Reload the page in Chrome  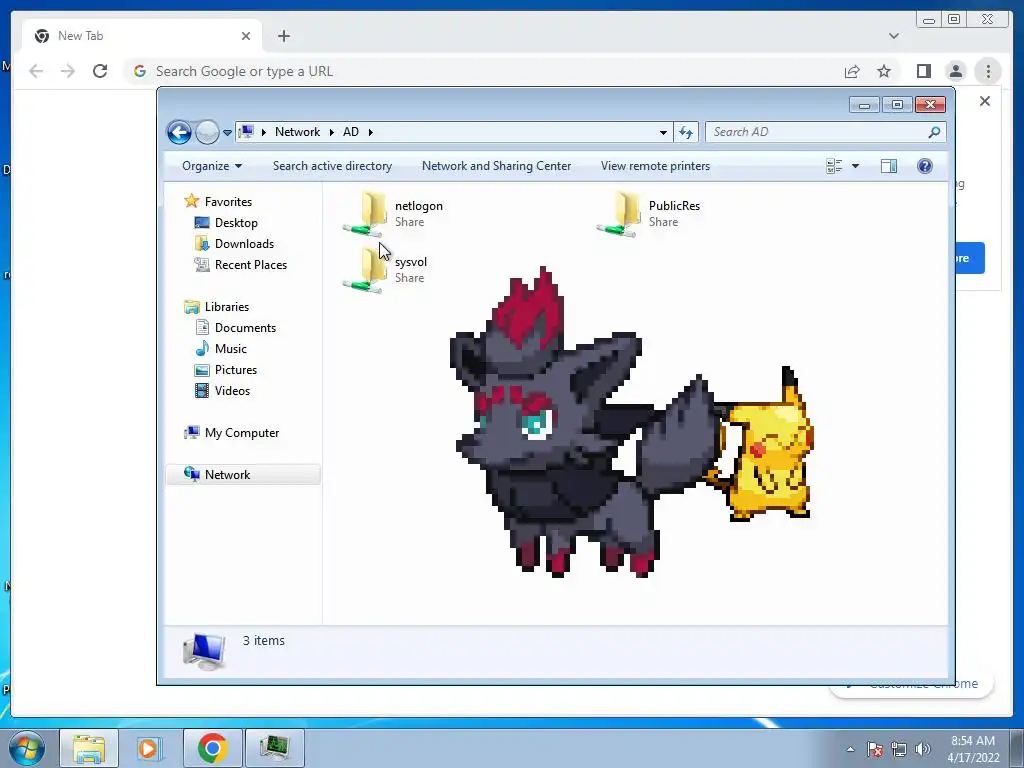pyautogui.click(x=100, y=71)
